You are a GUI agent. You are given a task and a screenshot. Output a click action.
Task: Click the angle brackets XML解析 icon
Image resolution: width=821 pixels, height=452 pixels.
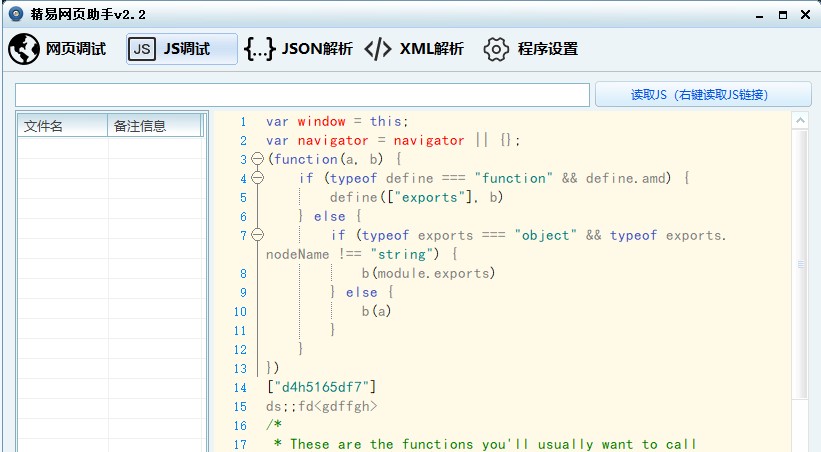click(378, 49)
